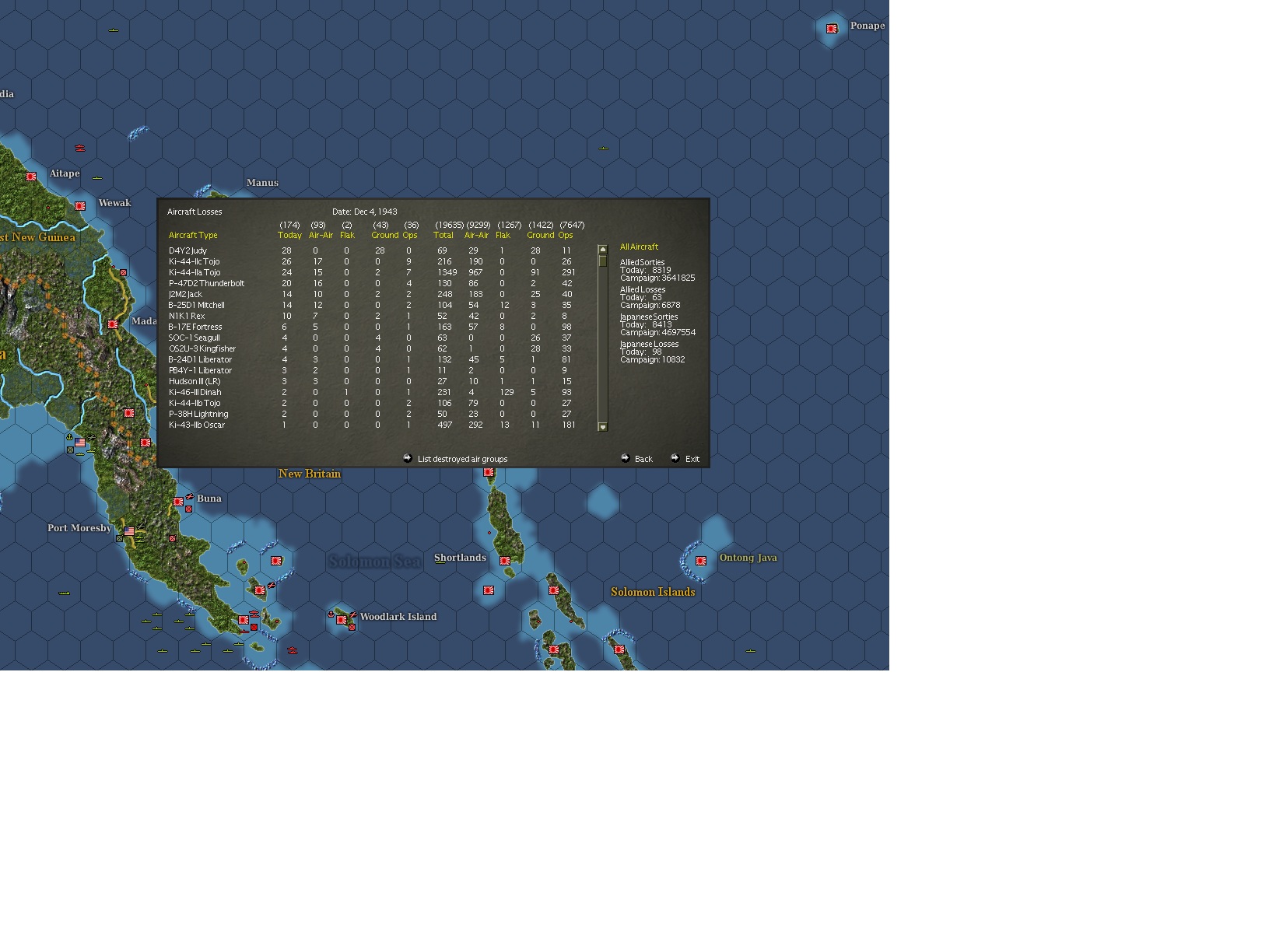This screenshot has width=1276, height=952.
Task: Click the scroll-up arrow on the list
Action: [603, 247]
